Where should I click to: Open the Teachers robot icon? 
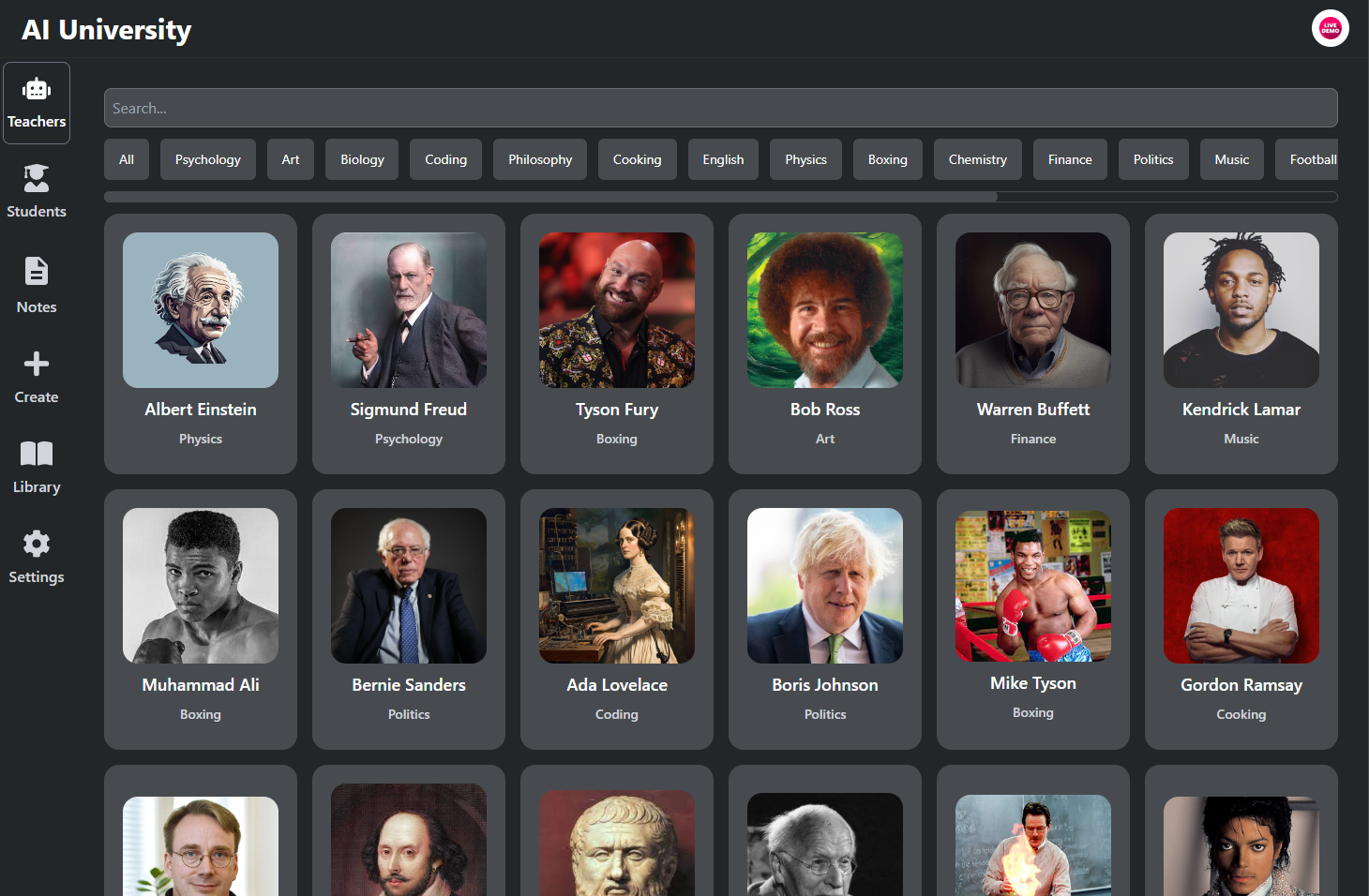coord(37,90)
